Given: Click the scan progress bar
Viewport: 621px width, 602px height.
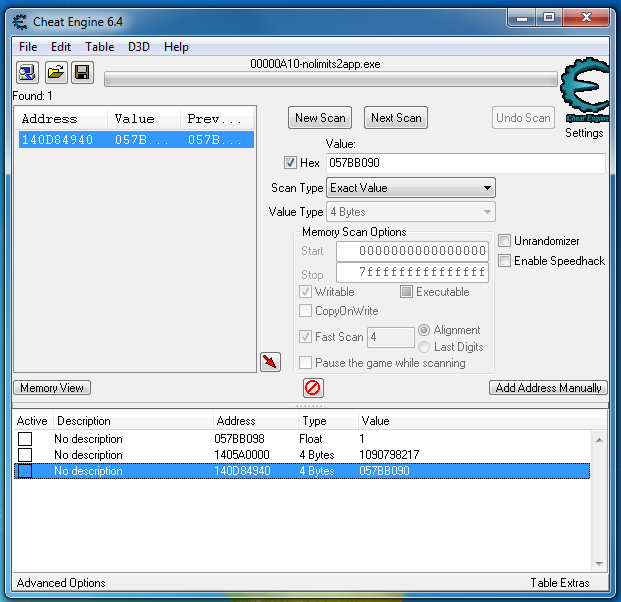Looking at the screenshot, I should pos(331,79).
